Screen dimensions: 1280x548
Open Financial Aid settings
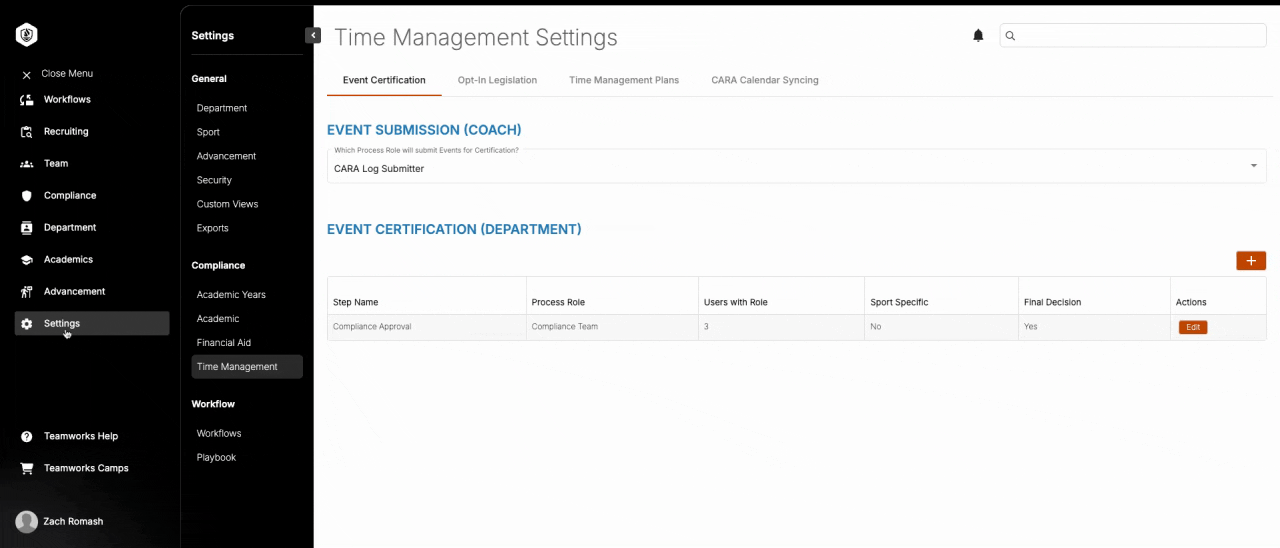224,343
